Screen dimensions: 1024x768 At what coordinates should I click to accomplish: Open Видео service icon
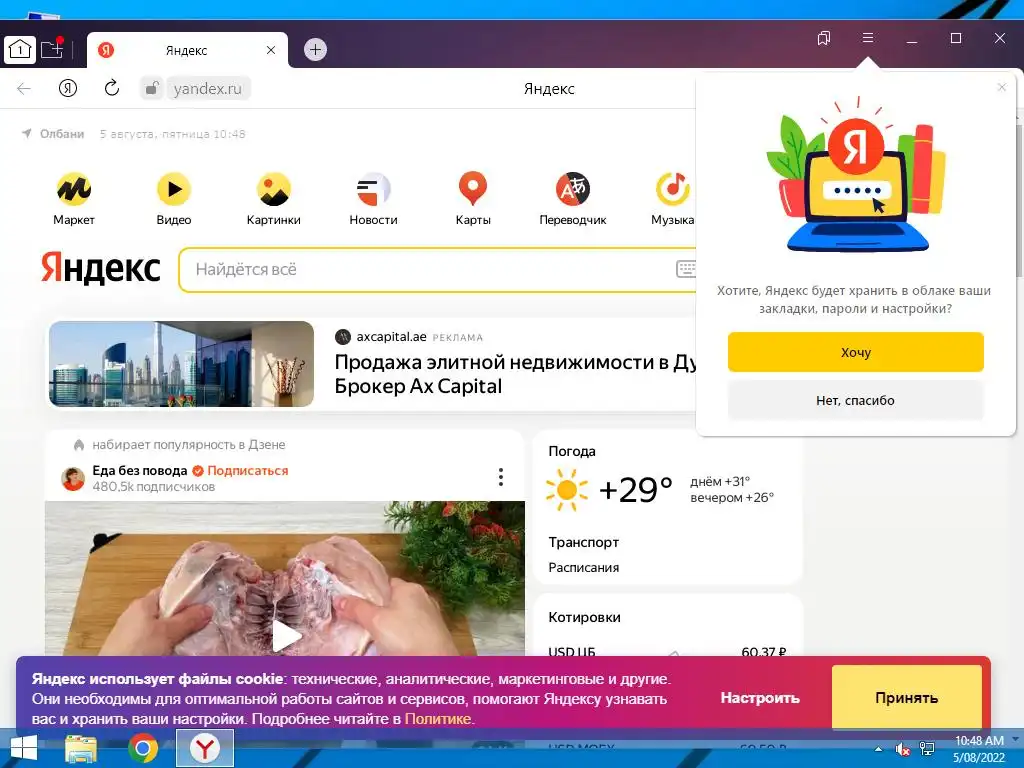point(174,199)
